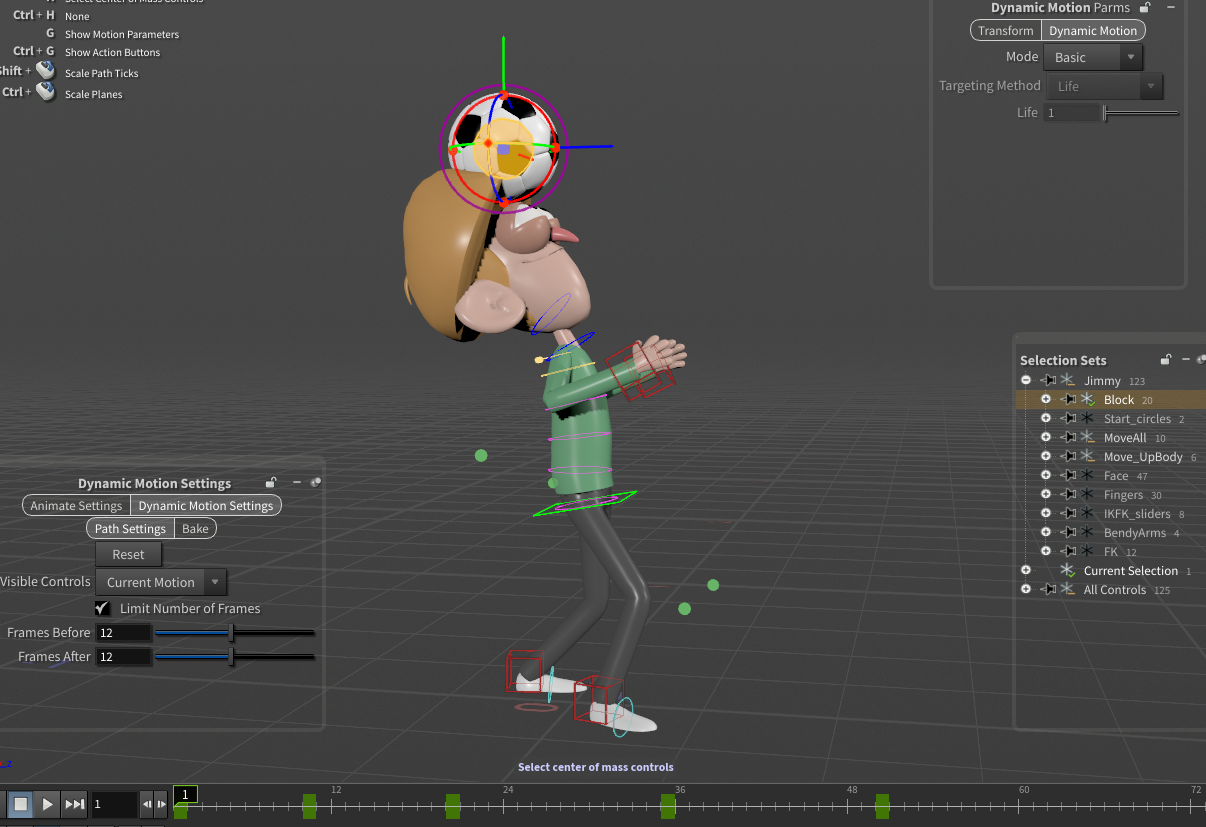This screenshot has height=827, width=1206.
Task: Open the Dynamic Motion Settings tab
Action: (x=206, y=506)
